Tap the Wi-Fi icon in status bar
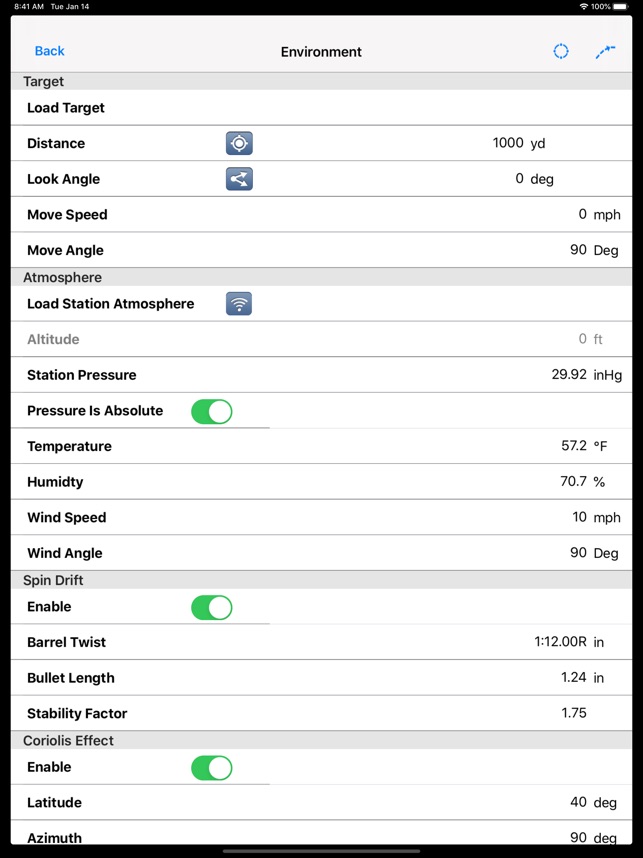643x858 pixels. tap(583, 6)
